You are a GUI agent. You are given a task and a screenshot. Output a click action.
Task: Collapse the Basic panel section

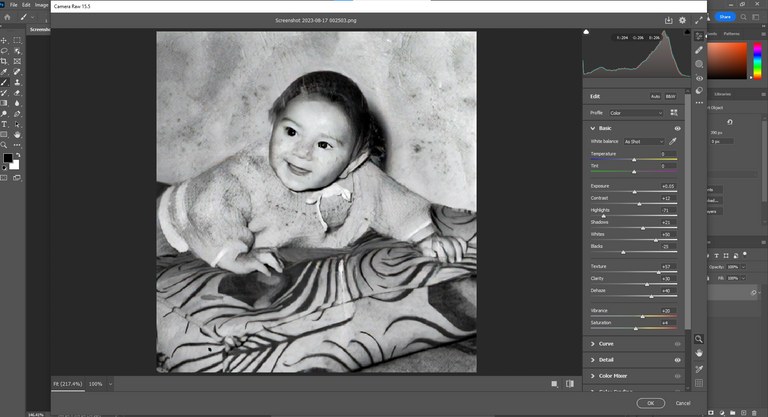(593, 128)
